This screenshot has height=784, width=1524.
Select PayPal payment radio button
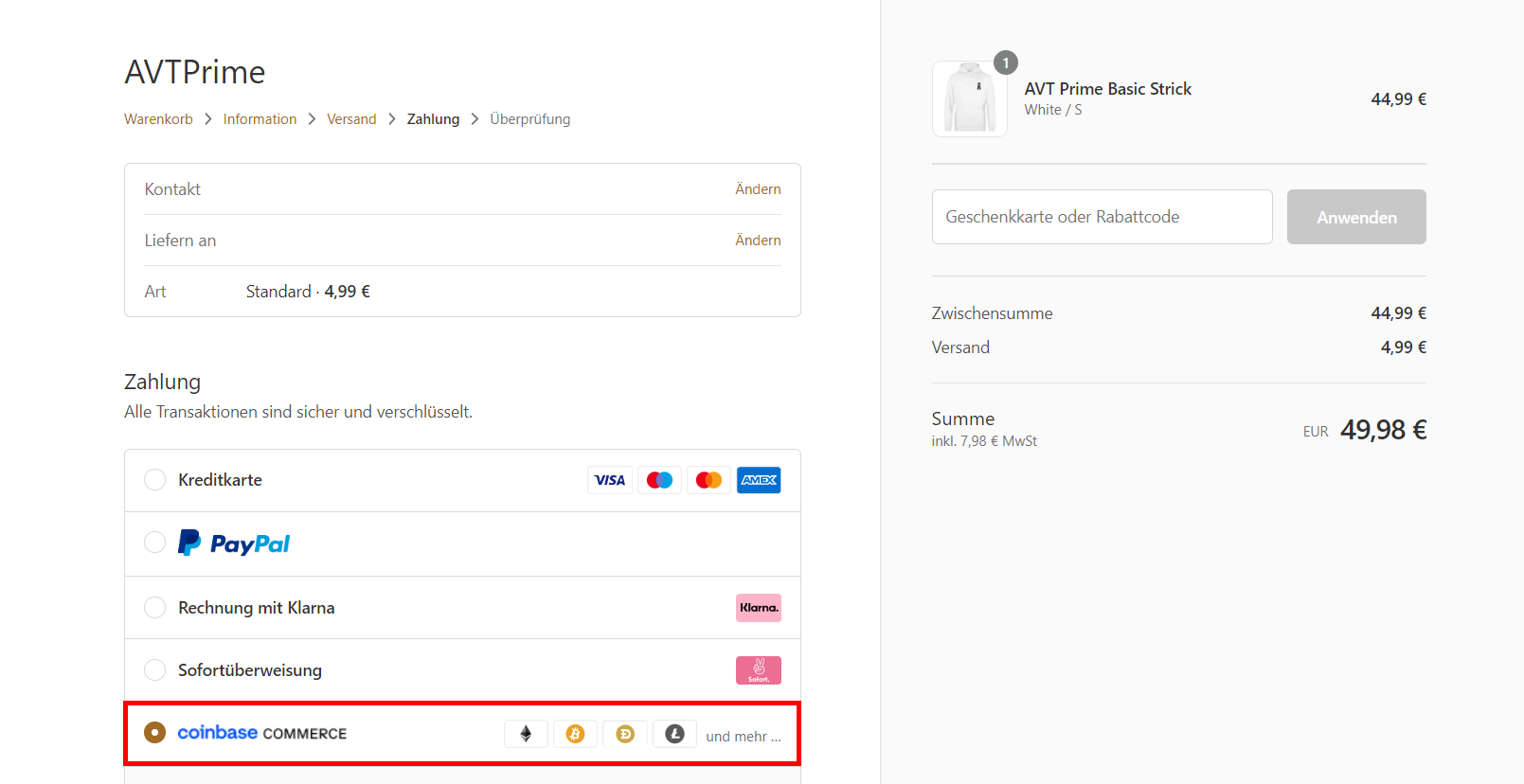(154, 543)
